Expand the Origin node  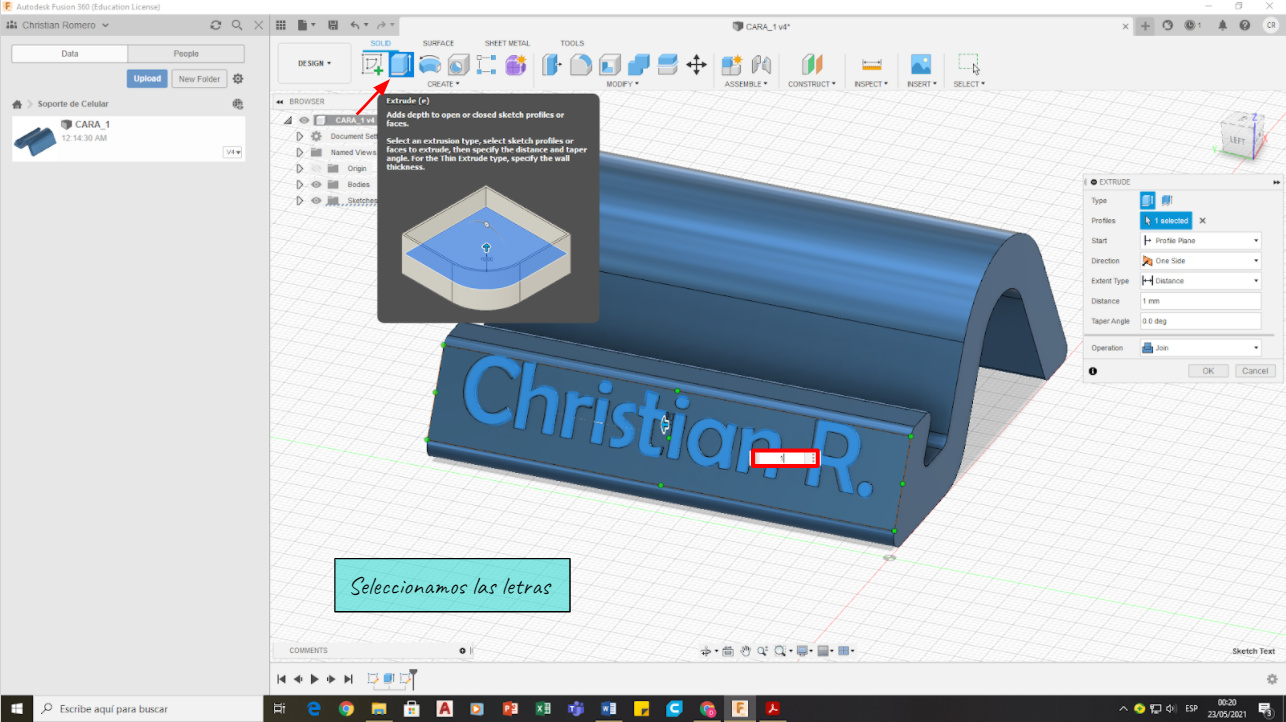[x=299, y=168]
